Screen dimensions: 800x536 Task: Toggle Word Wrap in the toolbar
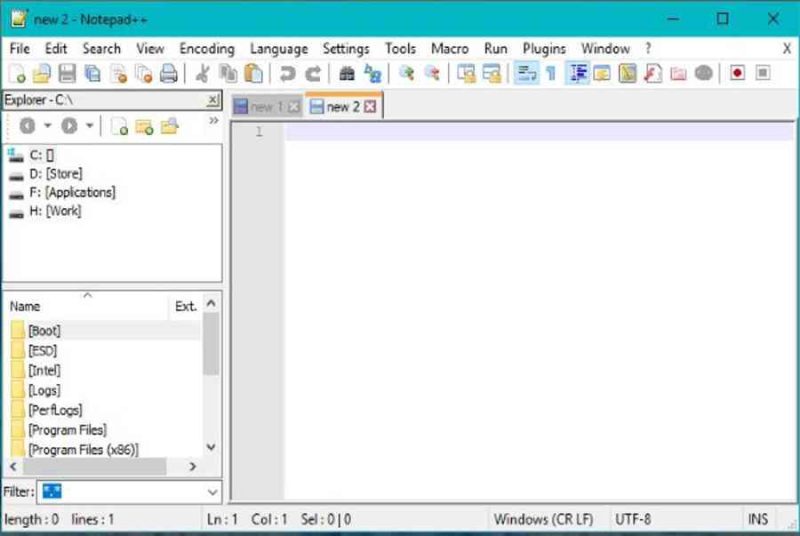coord(526,73)
